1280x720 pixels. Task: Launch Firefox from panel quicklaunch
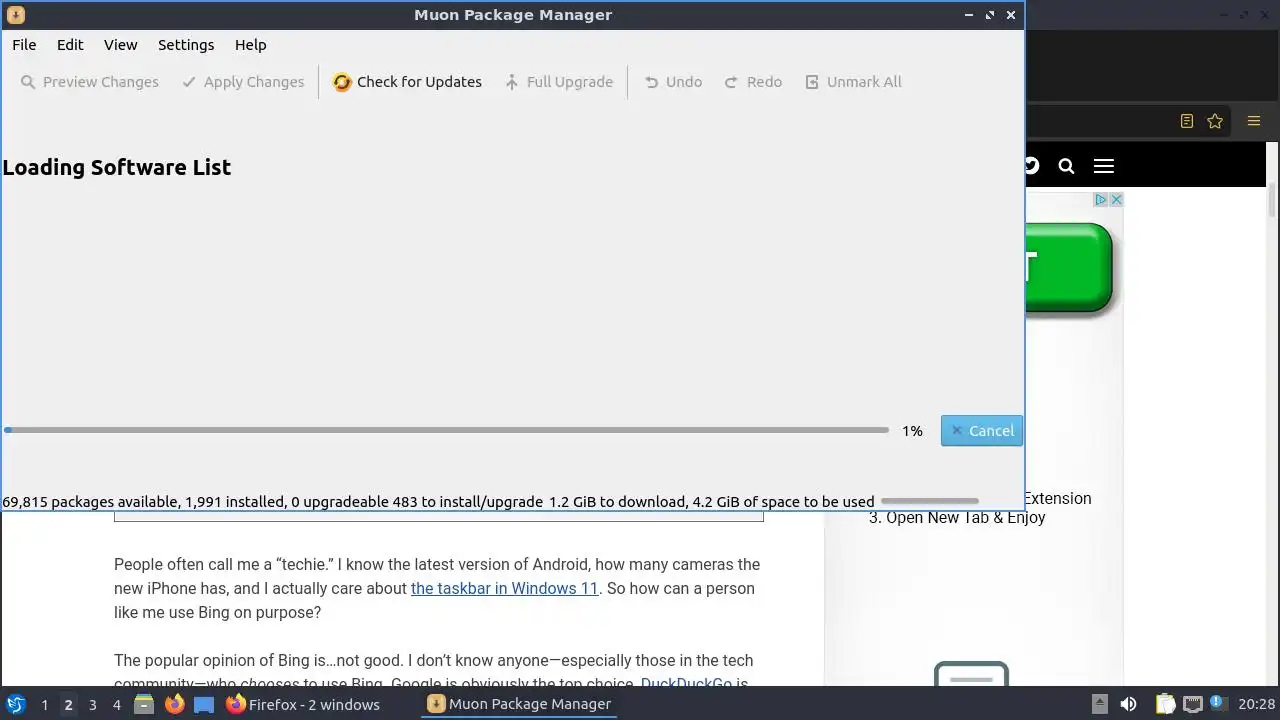pos(174,704)
